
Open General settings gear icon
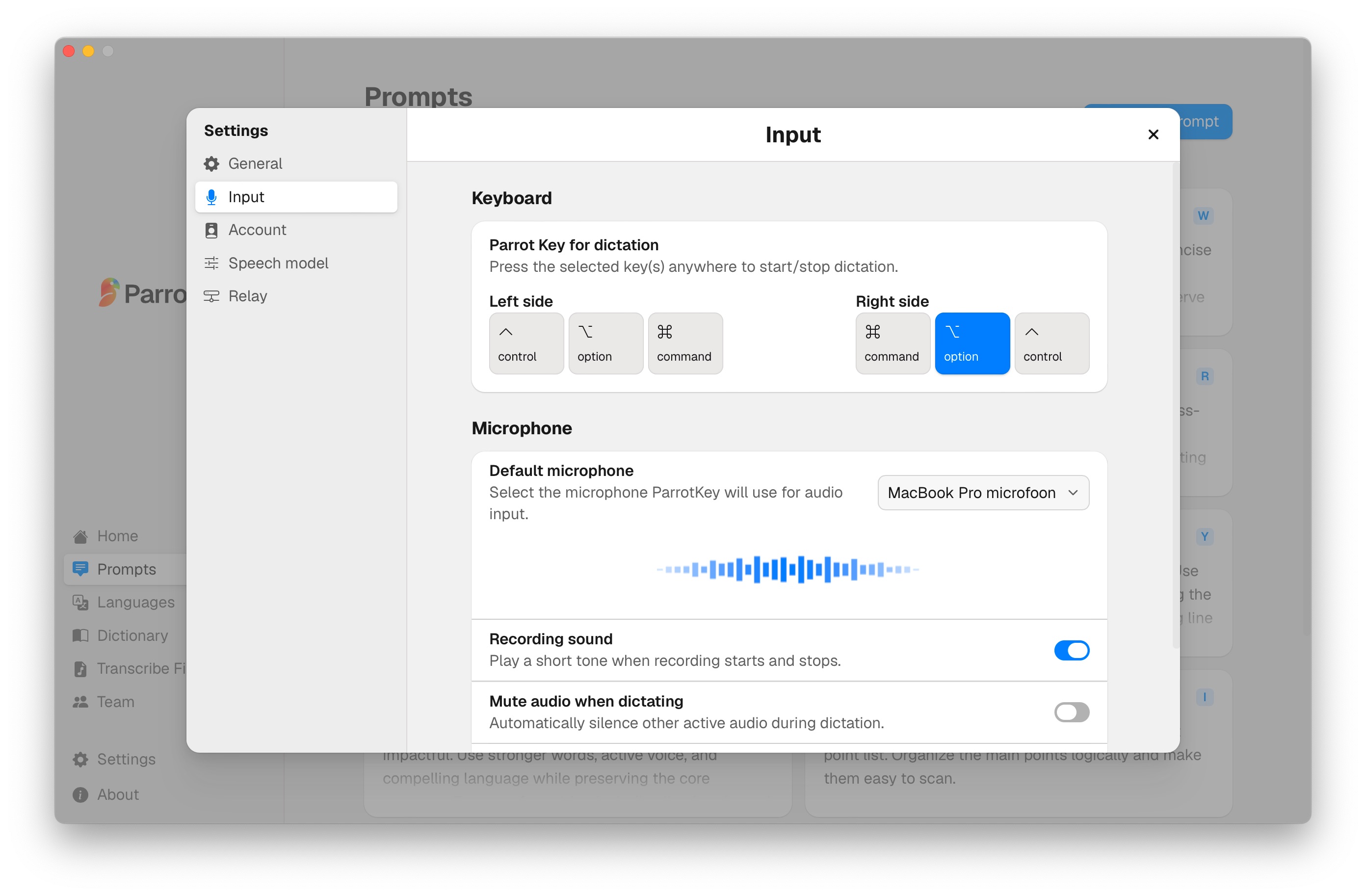coord(211,163)
